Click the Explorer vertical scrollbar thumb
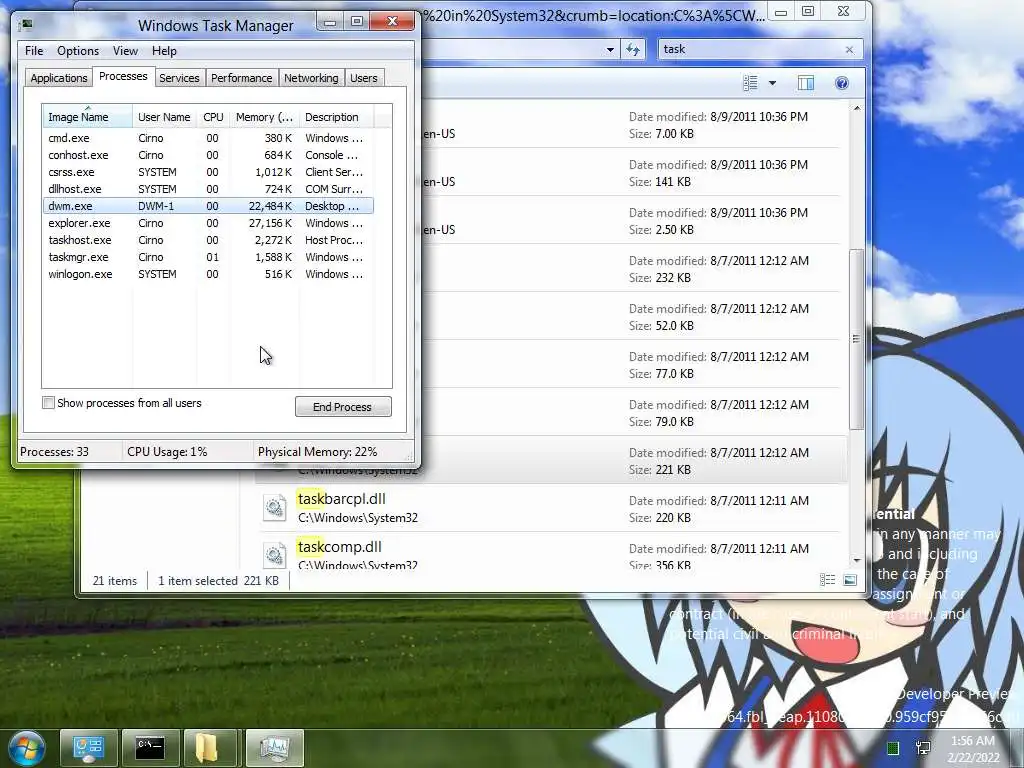1024x768 pixels. pos(856,339)
